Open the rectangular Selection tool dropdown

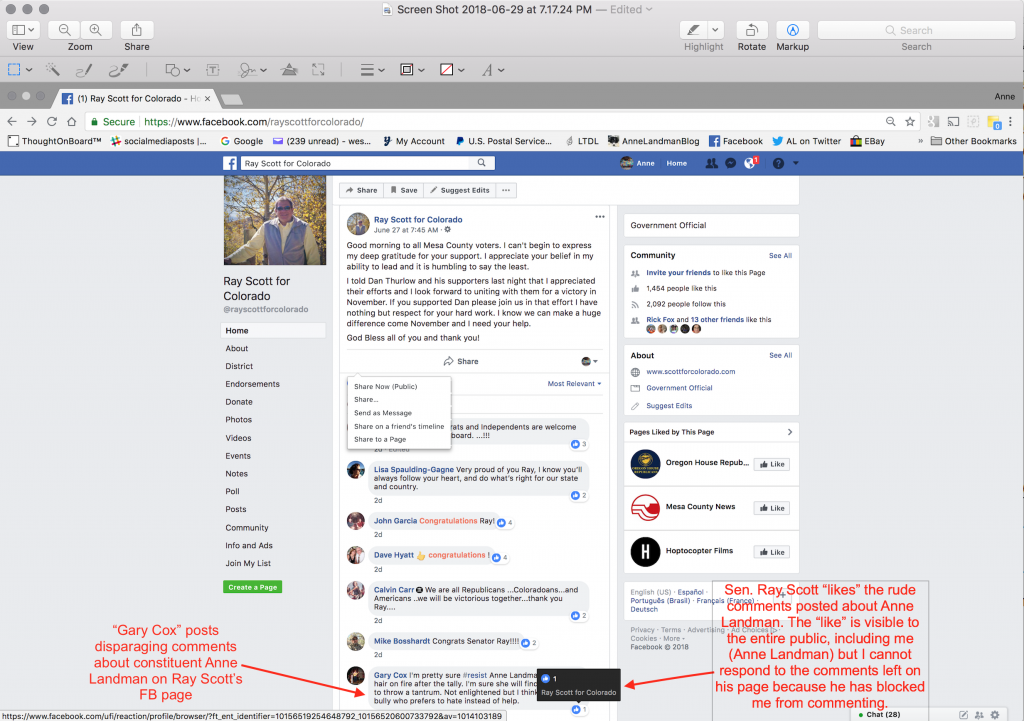pos(20,70)
